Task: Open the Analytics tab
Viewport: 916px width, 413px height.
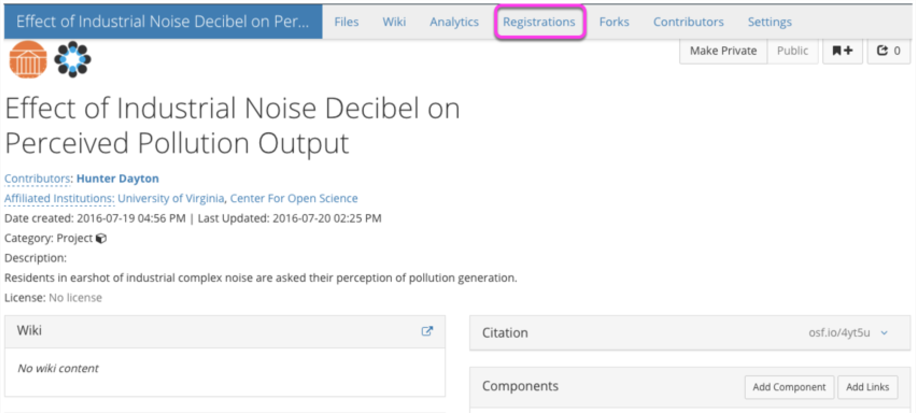Action: (454, 22)
